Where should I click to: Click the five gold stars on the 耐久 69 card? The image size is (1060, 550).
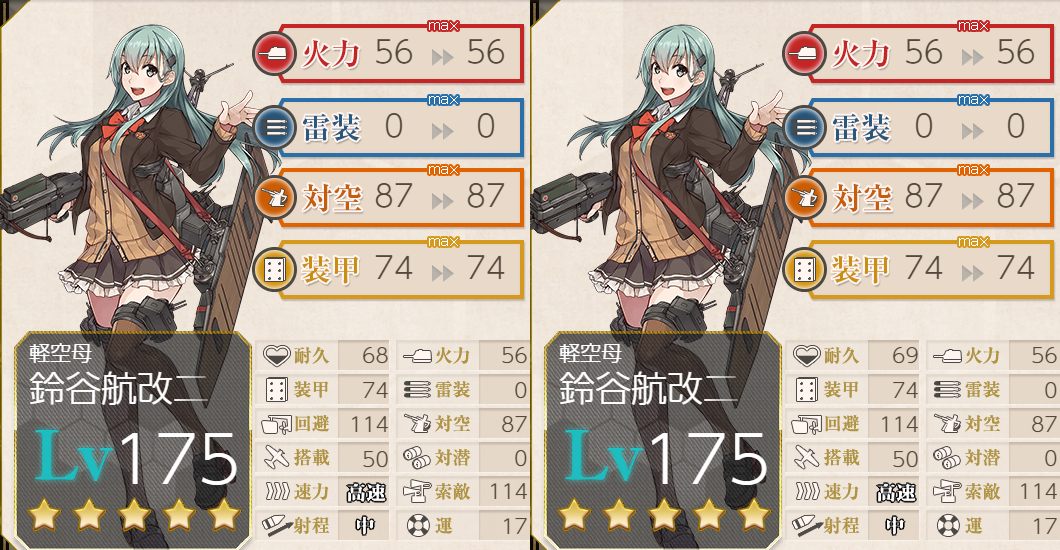pos(664,515)
